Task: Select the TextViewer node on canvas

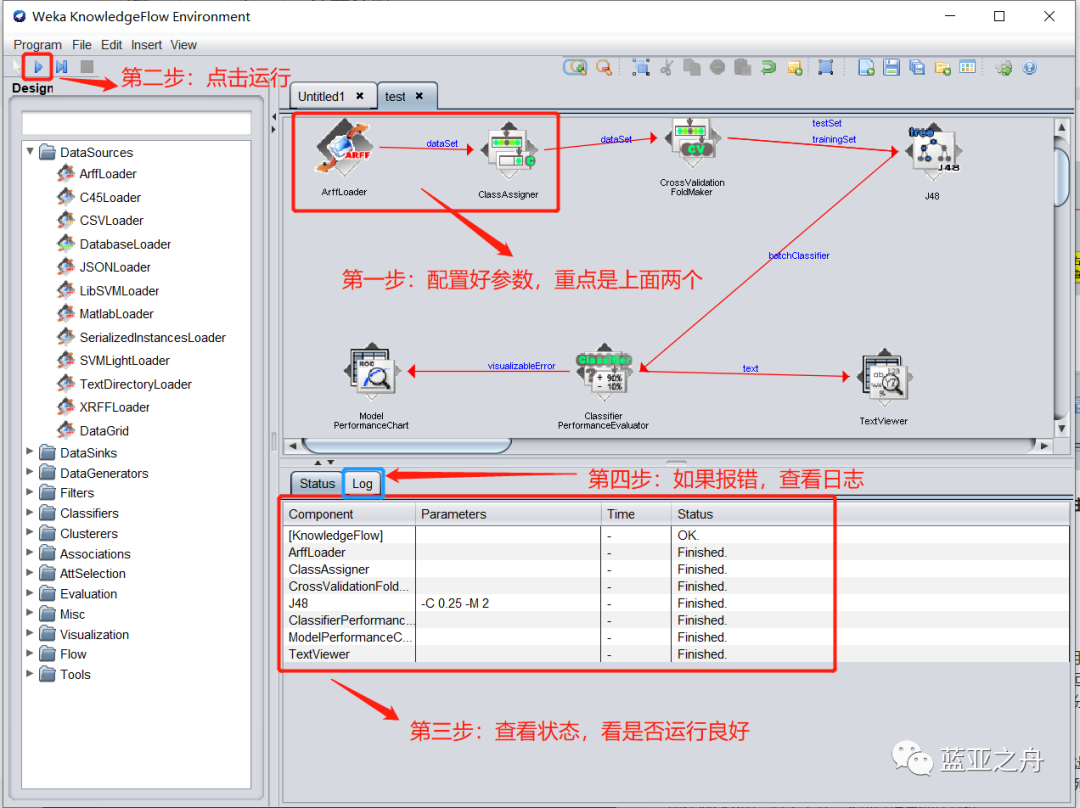Action: pos(884,377)
